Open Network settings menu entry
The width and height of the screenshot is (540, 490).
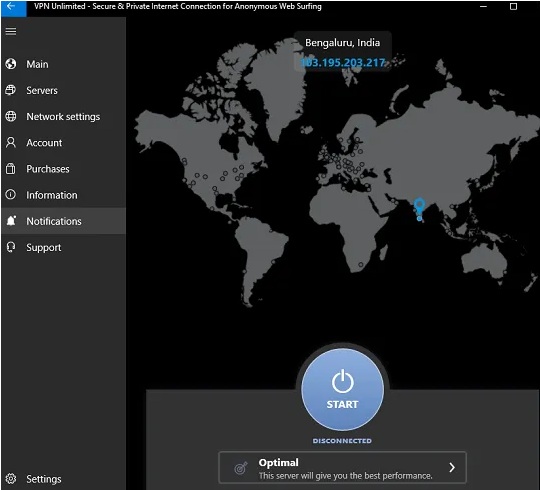click(x=63, y=116)
